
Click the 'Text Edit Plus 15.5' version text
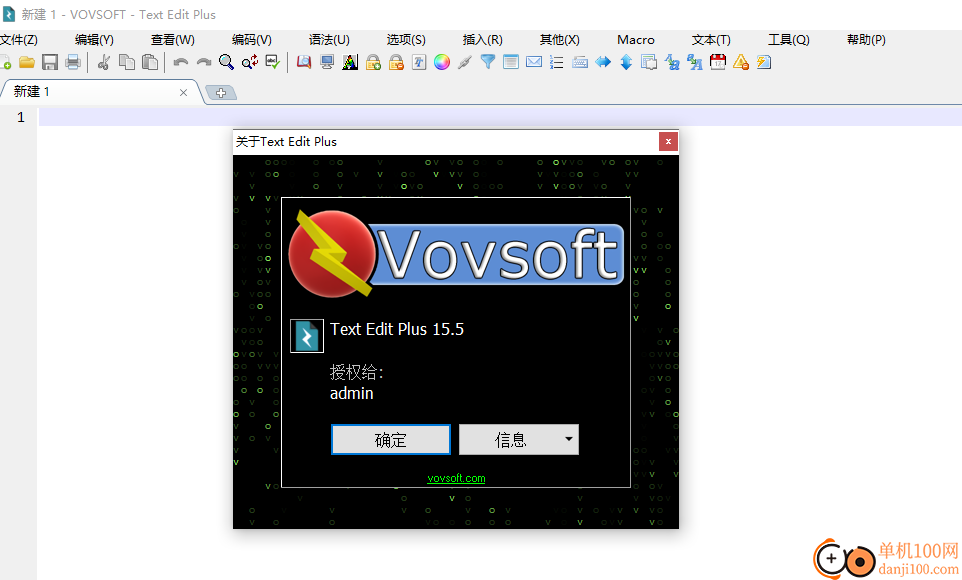pyautogui.click(x=397, y=330)
